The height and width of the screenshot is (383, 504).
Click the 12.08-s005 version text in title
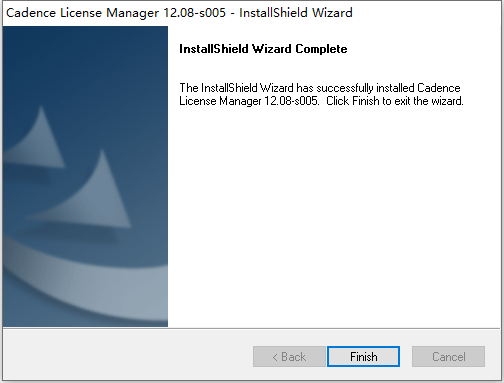(x=194, y=13)
